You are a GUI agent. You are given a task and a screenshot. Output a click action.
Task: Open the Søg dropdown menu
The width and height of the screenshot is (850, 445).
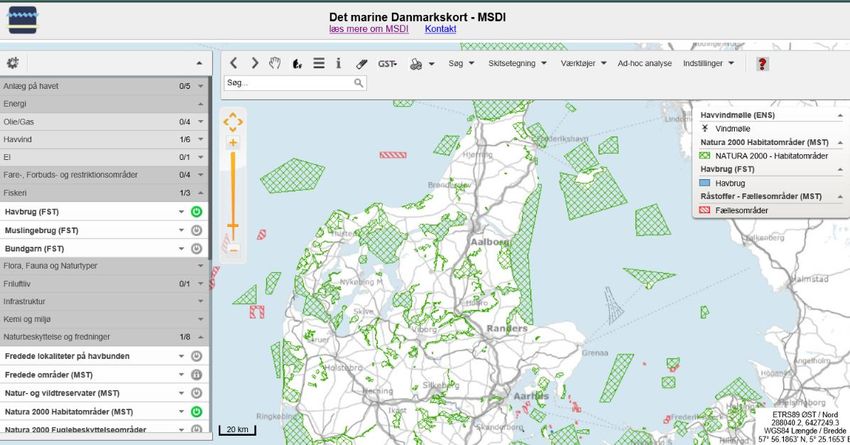[x=461, y=63]
